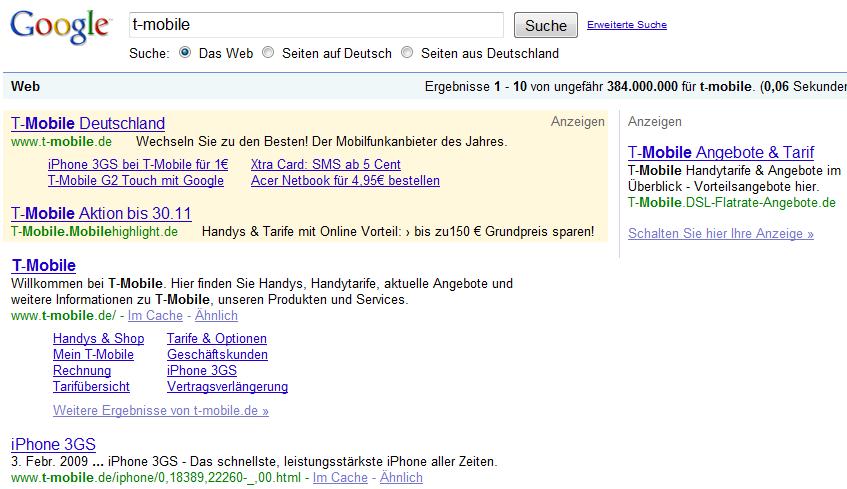
Task: Select the Das Web radio option
Action: pyautogui.click(x=185, y=52)
